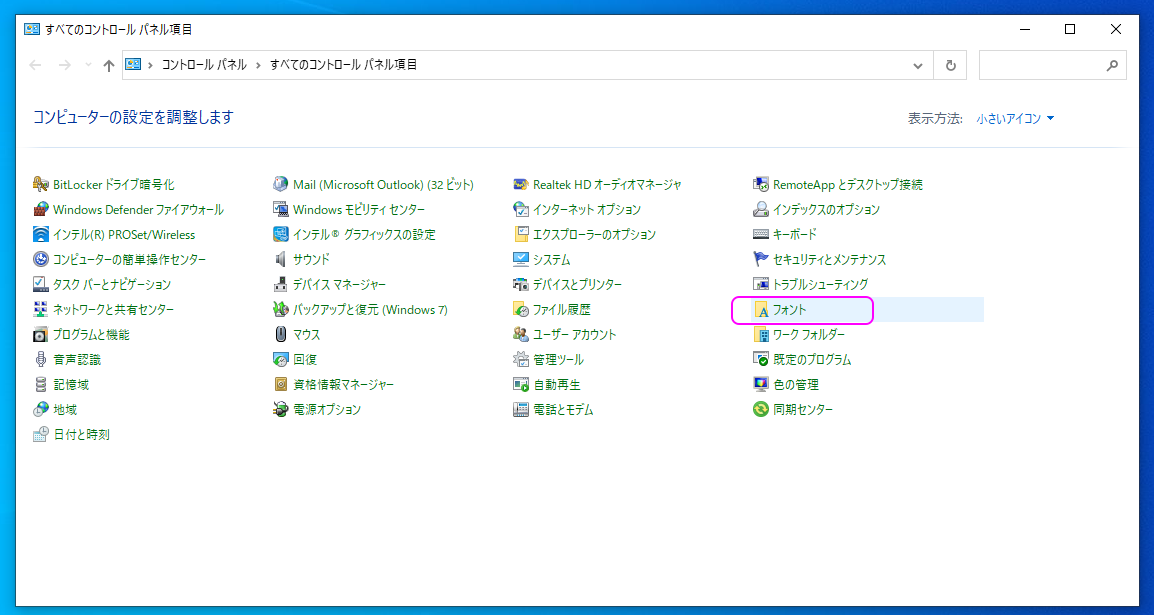Open the ファイル履歴 icon
The height and width of the screenshot is (615, 1154).
click(x=521, y=309)
